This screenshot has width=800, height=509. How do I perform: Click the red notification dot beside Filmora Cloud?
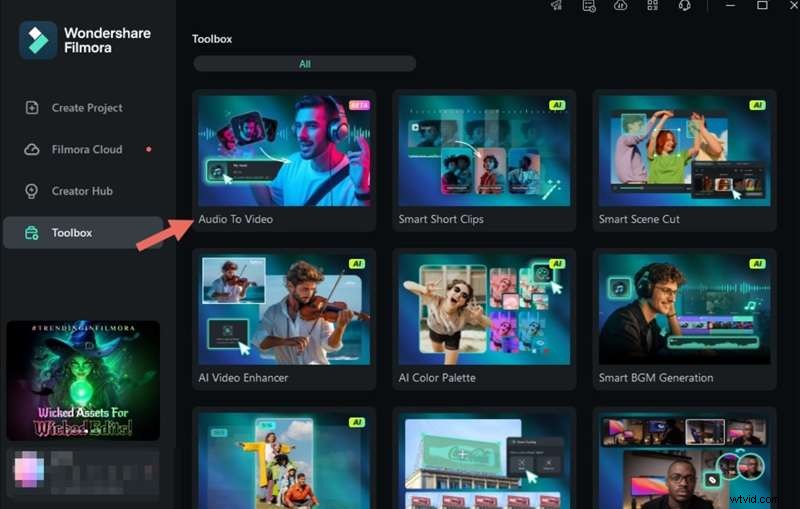[148, 149]
